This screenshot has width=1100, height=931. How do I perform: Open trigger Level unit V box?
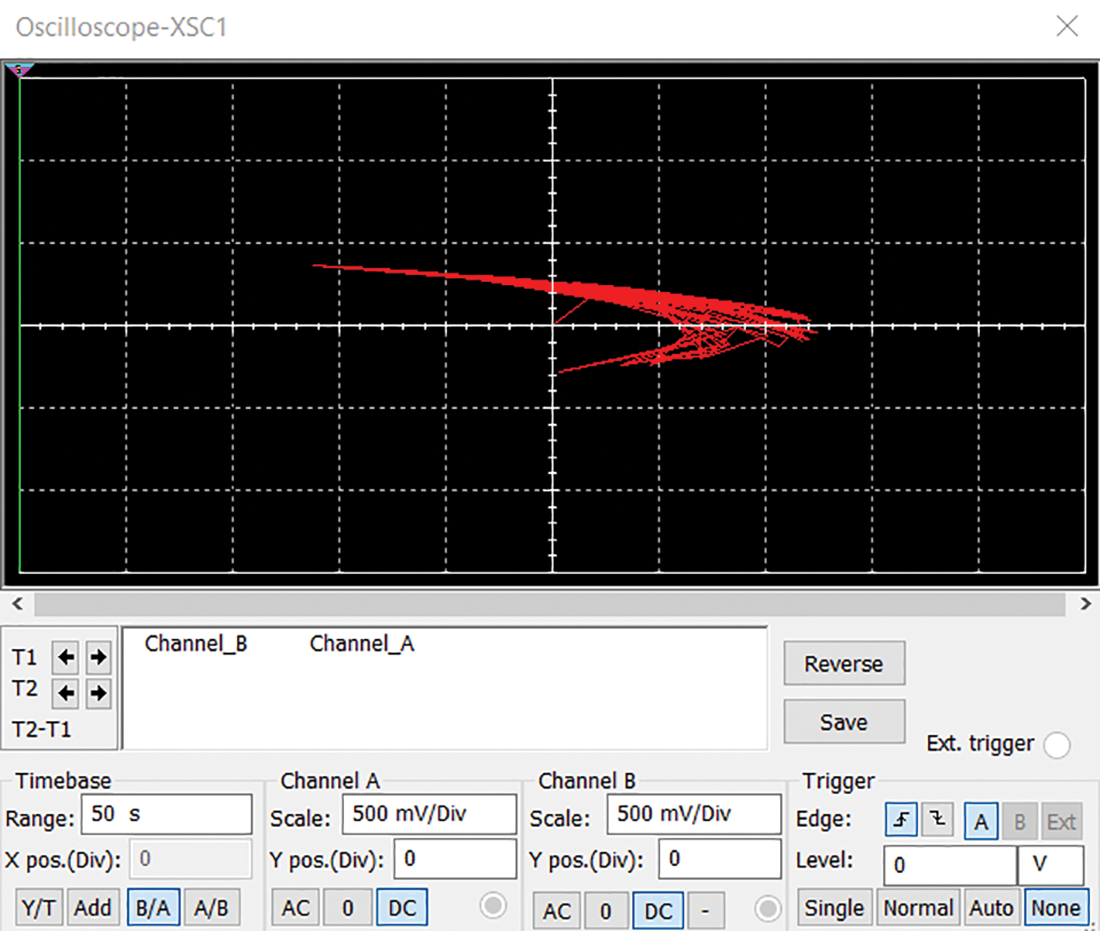tap(1050, 864)
